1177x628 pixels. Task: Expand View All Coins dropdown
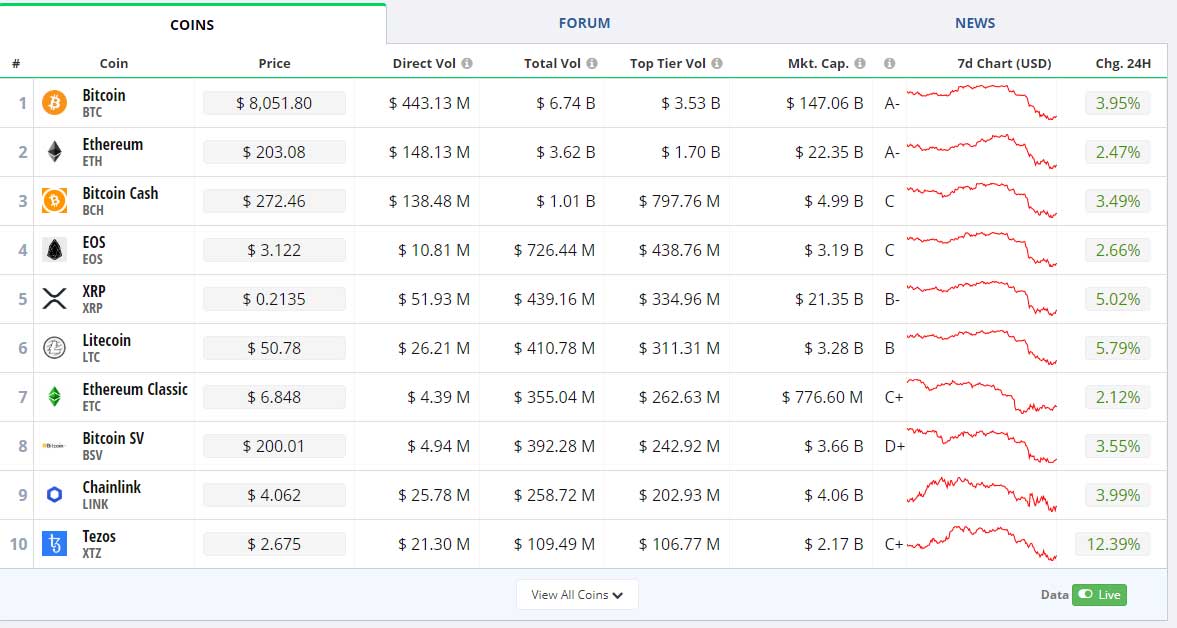[577, 594]
